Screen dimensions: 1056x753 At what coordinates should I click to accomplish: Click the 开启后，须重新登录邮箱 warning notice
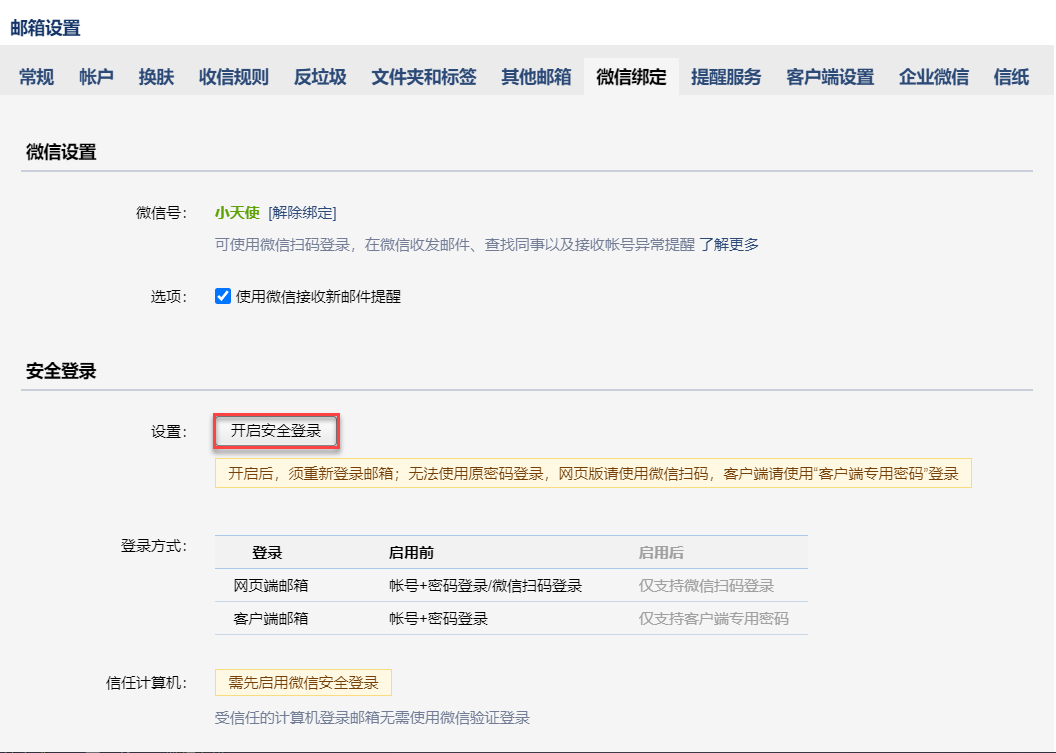point(593,473)
